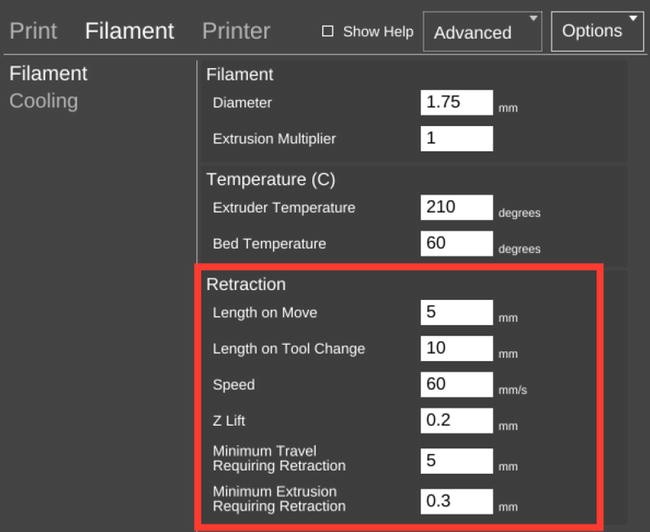Click the Length on Move field
This screenshot has height=532, width=650.
(457, 312)
